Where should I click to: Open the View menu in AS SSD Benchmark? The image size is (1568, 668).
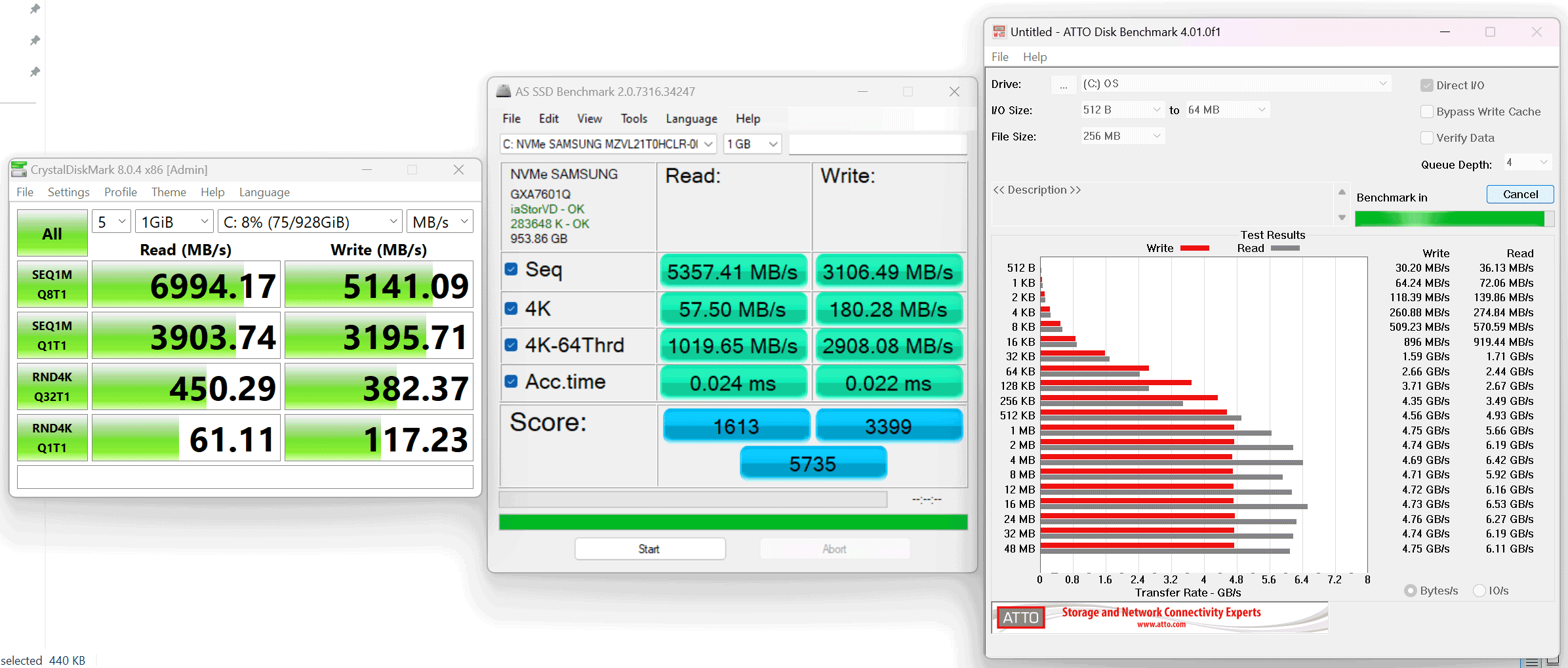(589, 118)
